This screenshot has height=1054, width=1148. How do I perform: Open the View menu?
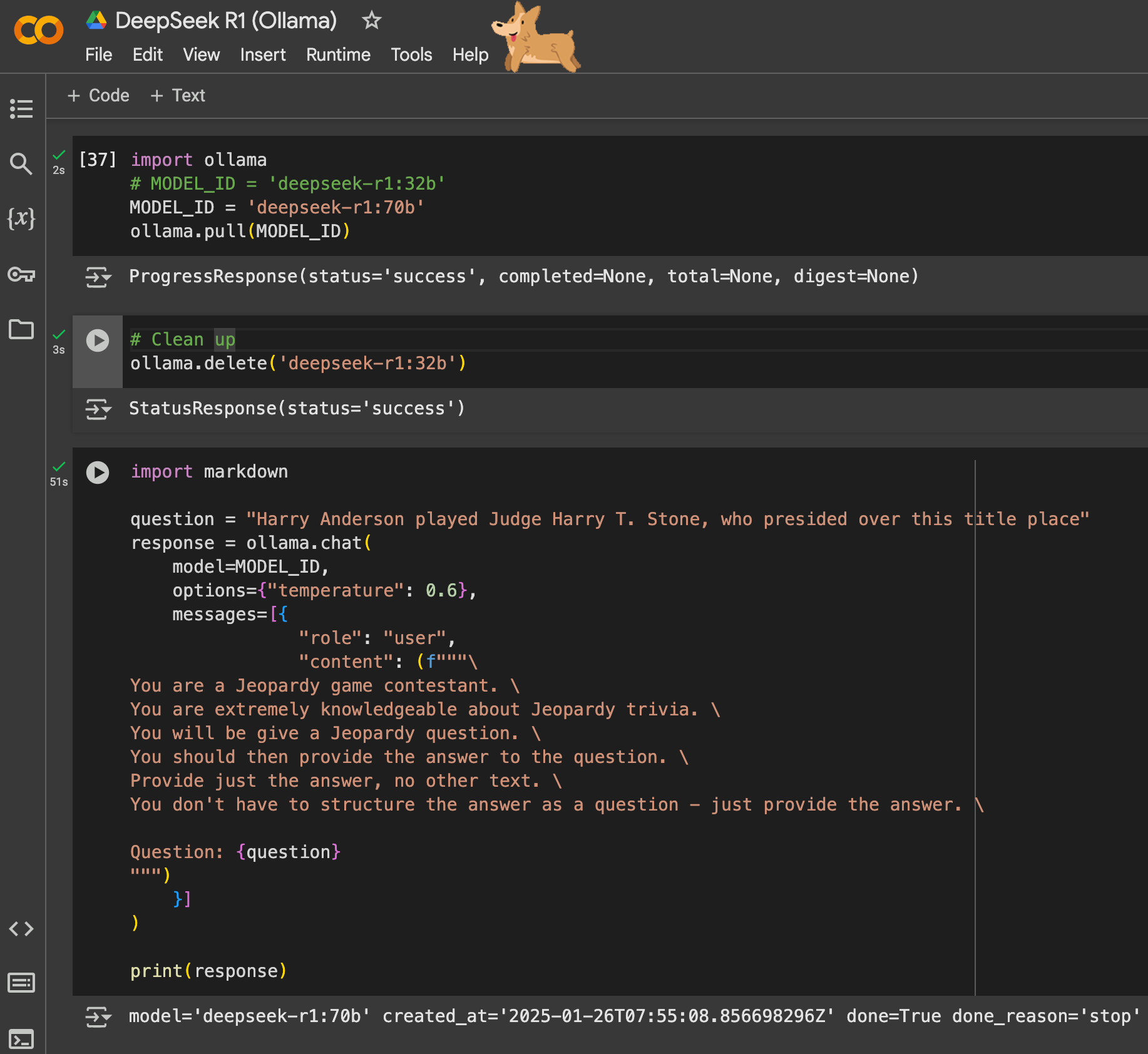[x=201, y=55]
